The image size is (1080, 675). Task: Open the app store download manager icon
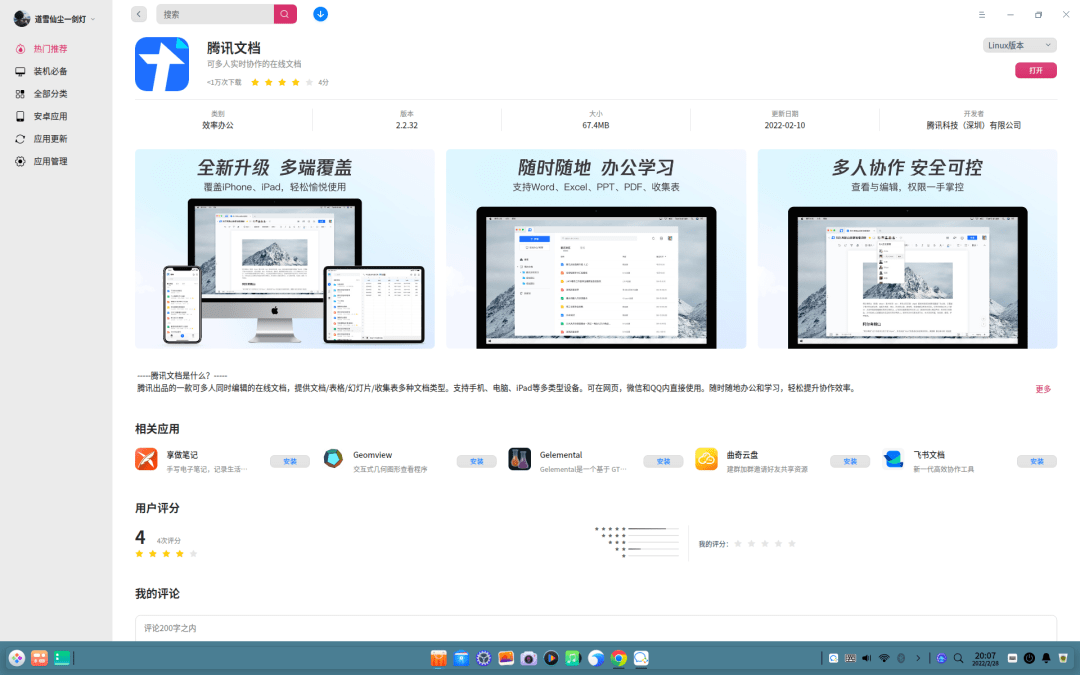(320, 15)
